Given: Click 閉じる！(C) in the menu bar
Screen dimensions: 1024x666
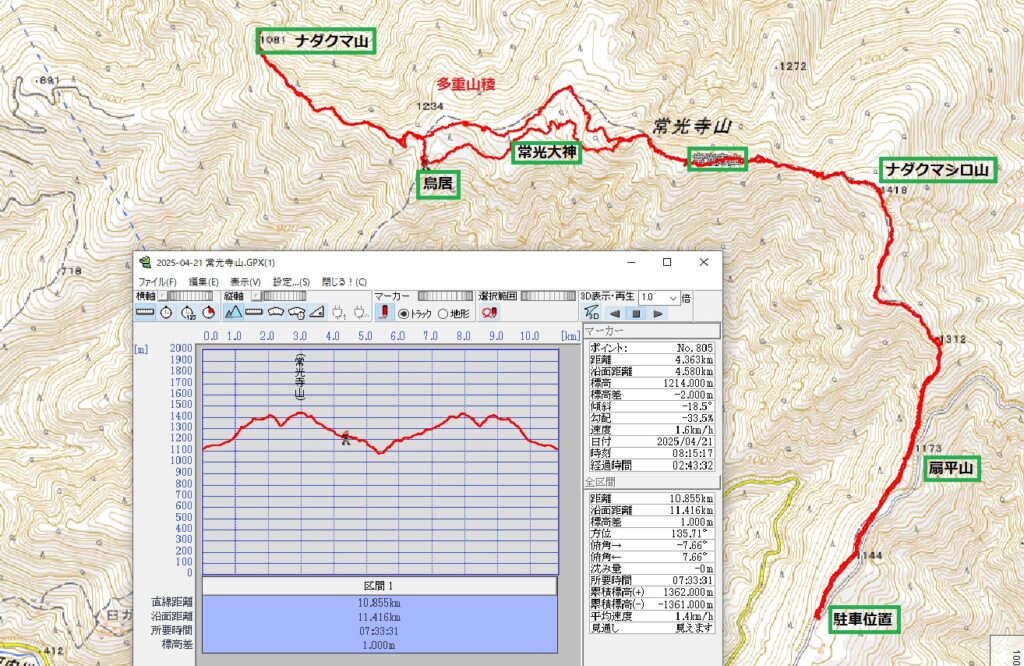Looking at the screenshot, I should coord(344,282).
